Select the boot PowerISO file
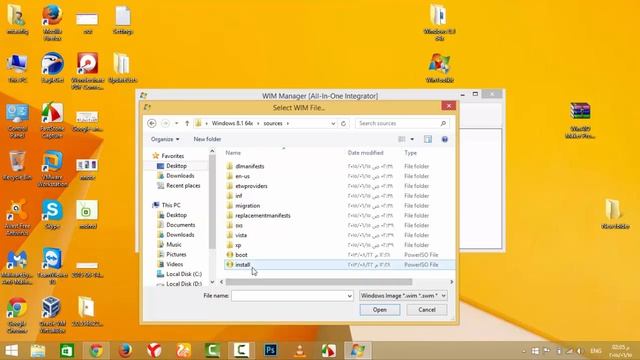This screenshot has height=360, width=640. pyautogui.click(x=241, y=255)
